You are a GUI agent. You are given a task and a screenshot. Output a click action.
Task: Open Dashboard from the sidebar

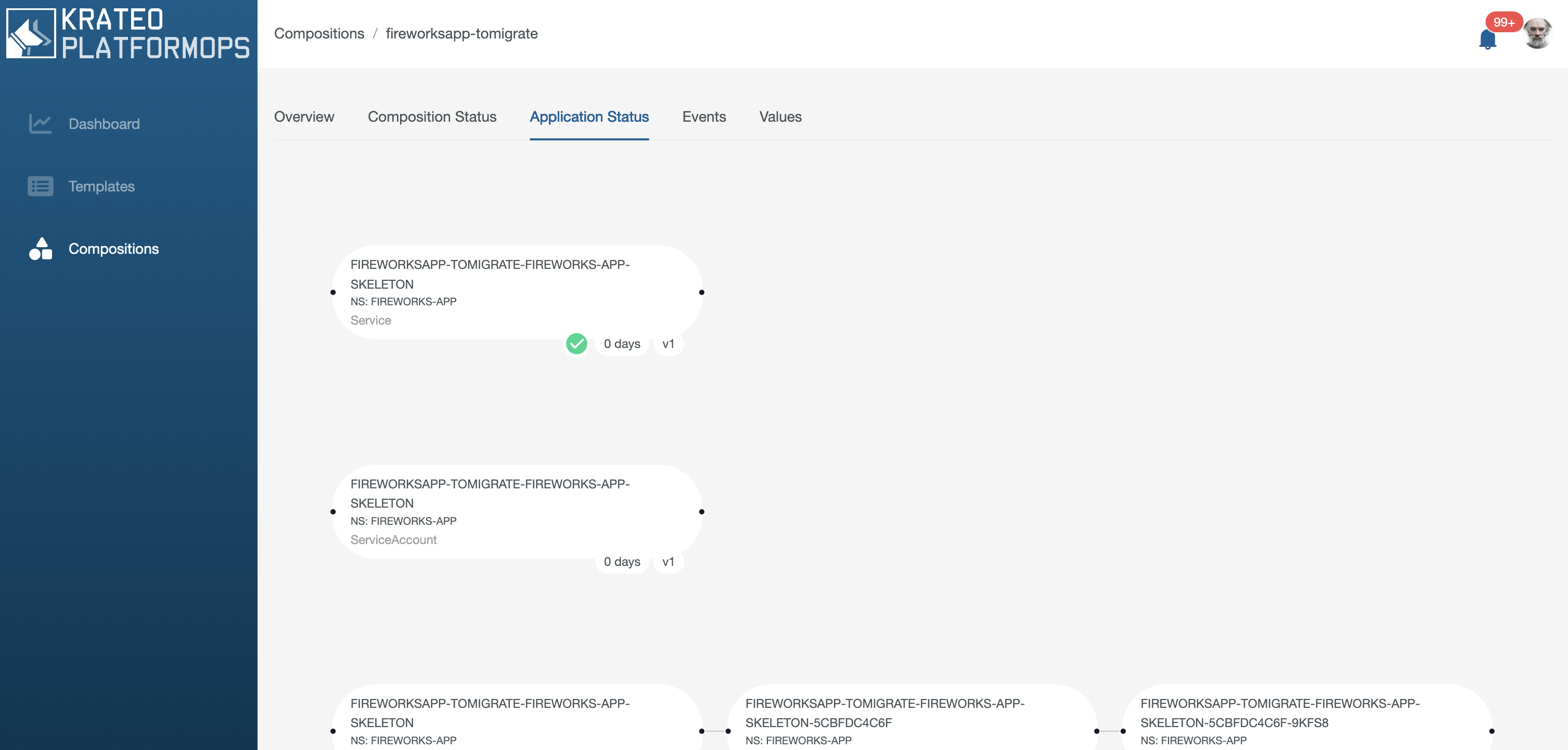[x=104, y=124]
